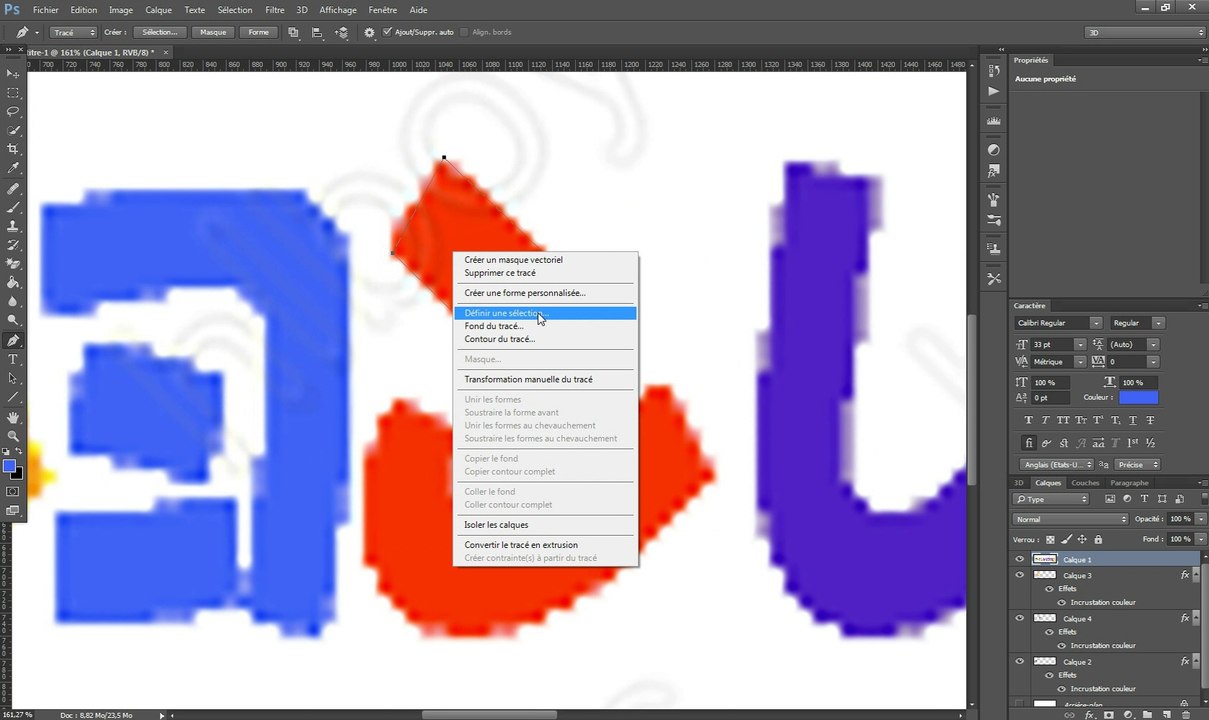Screen dimensions: 1209x720
Task: Select the Zoom magnifier tool
Action: click(13, 436)
